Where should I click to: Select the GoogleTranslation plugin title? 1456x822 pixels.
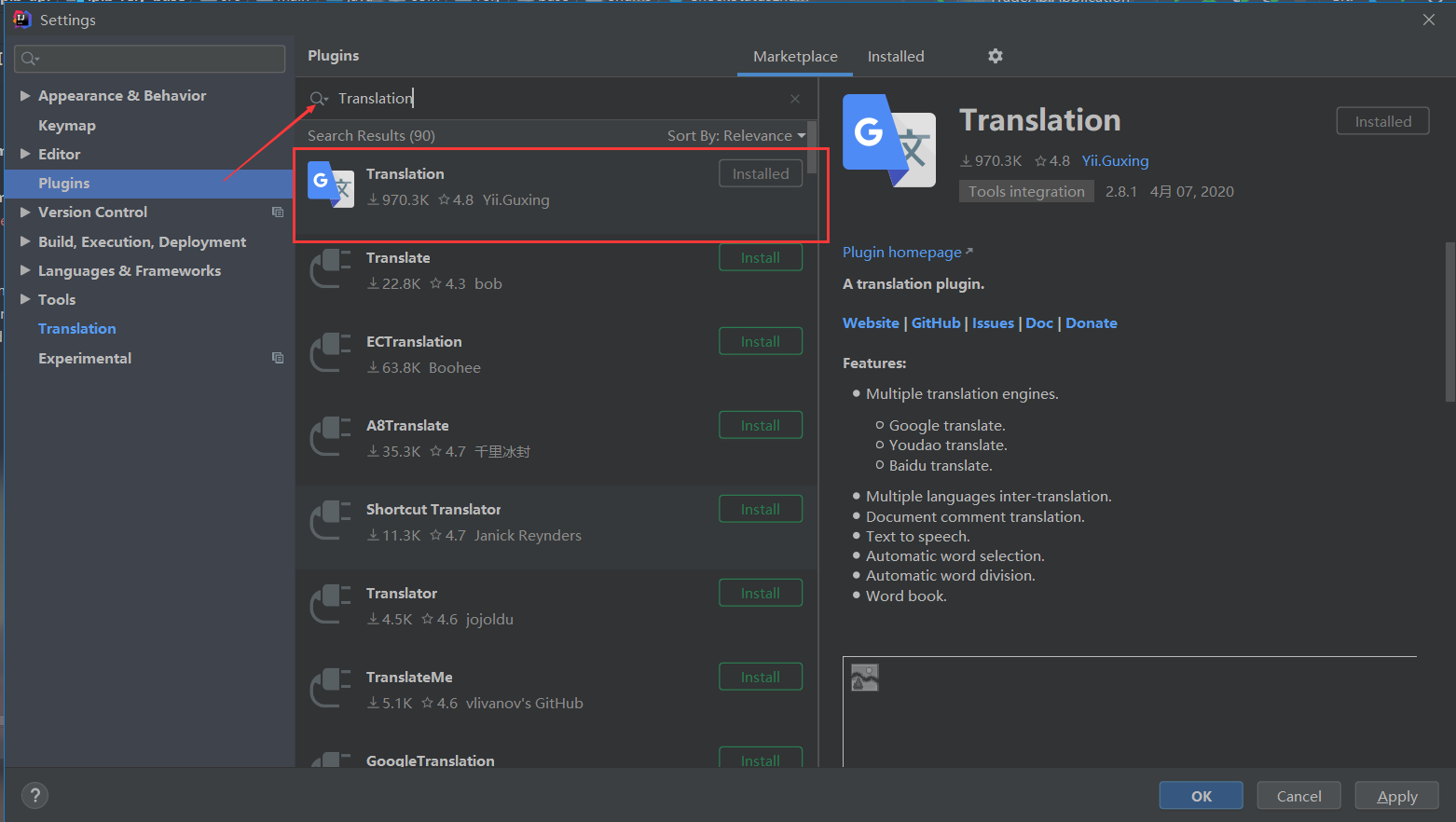(431, 760)
